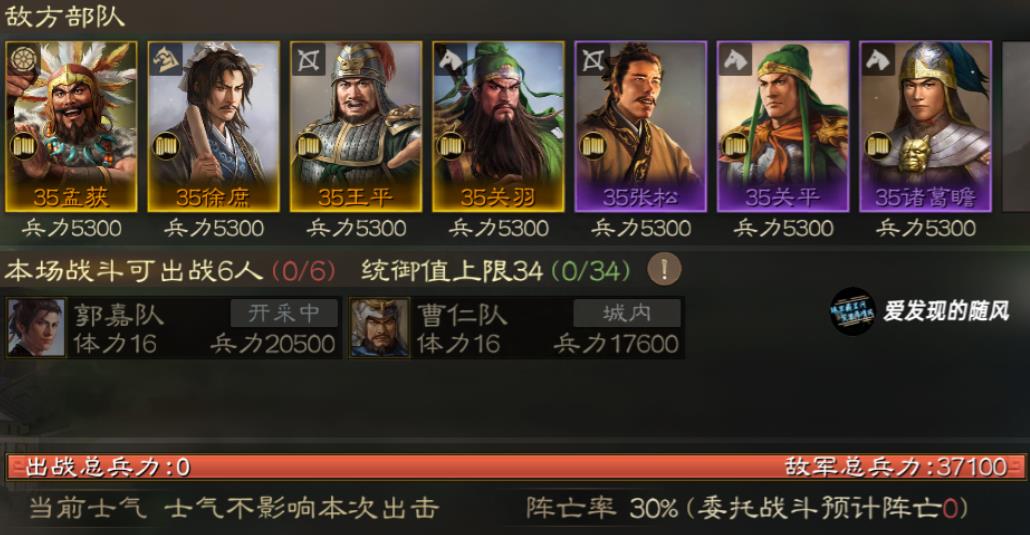Select the 郭嘉队 team entry
The image size is (1030, 535).
point(173,328)
